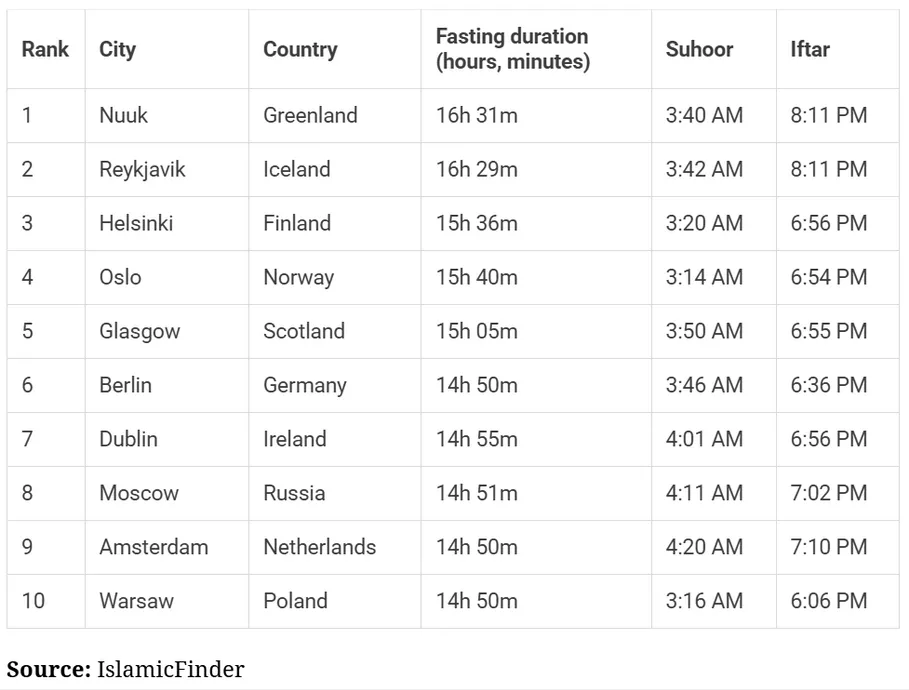The width and height of the screenshot is (909, 690).
Task: Click the Iftar column header
Action: pyautogui.click(x=810, y=49)
